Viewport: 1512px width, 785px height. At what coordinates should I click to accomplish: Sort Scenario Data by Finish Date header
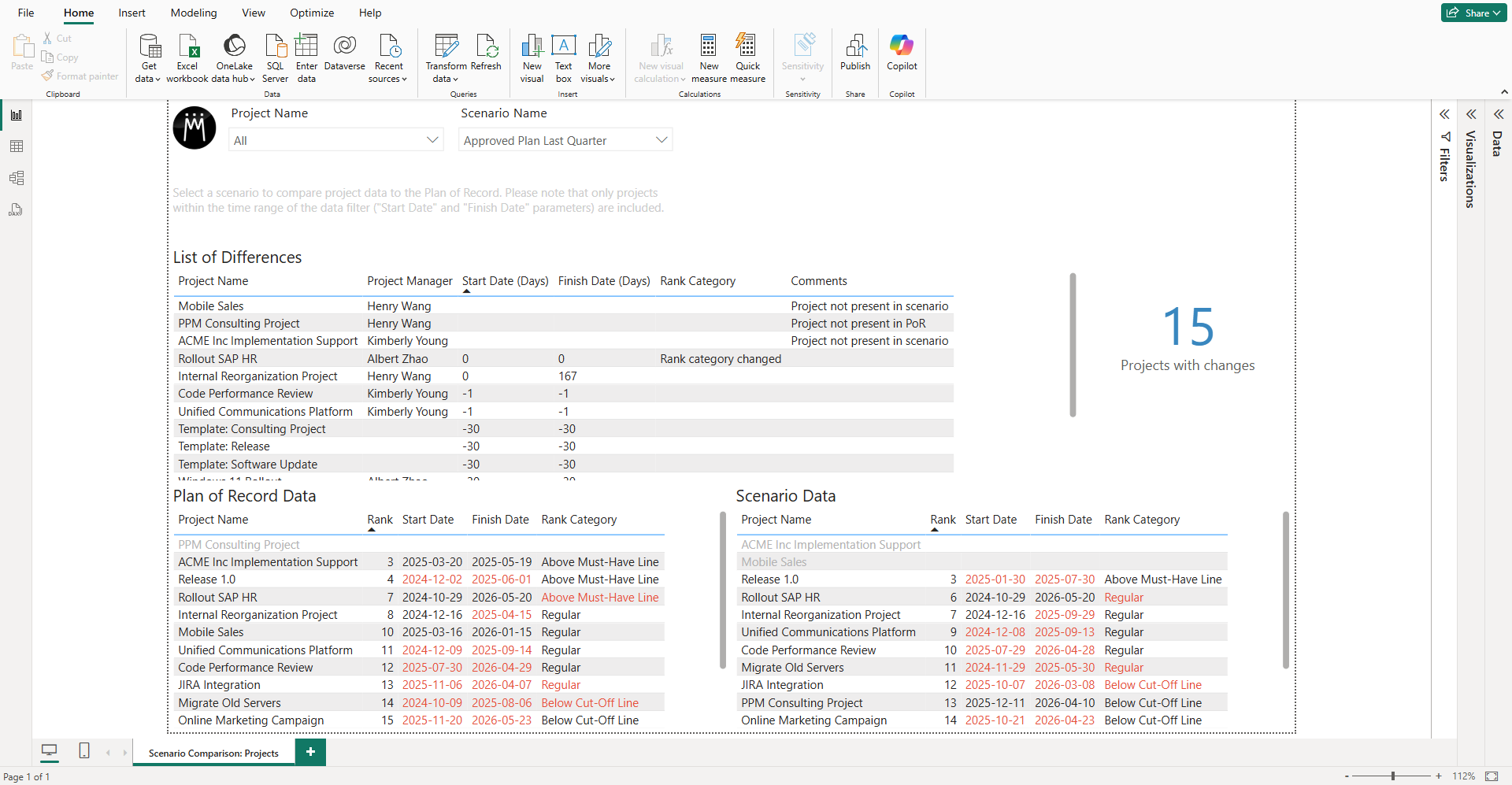(1063, 520)
